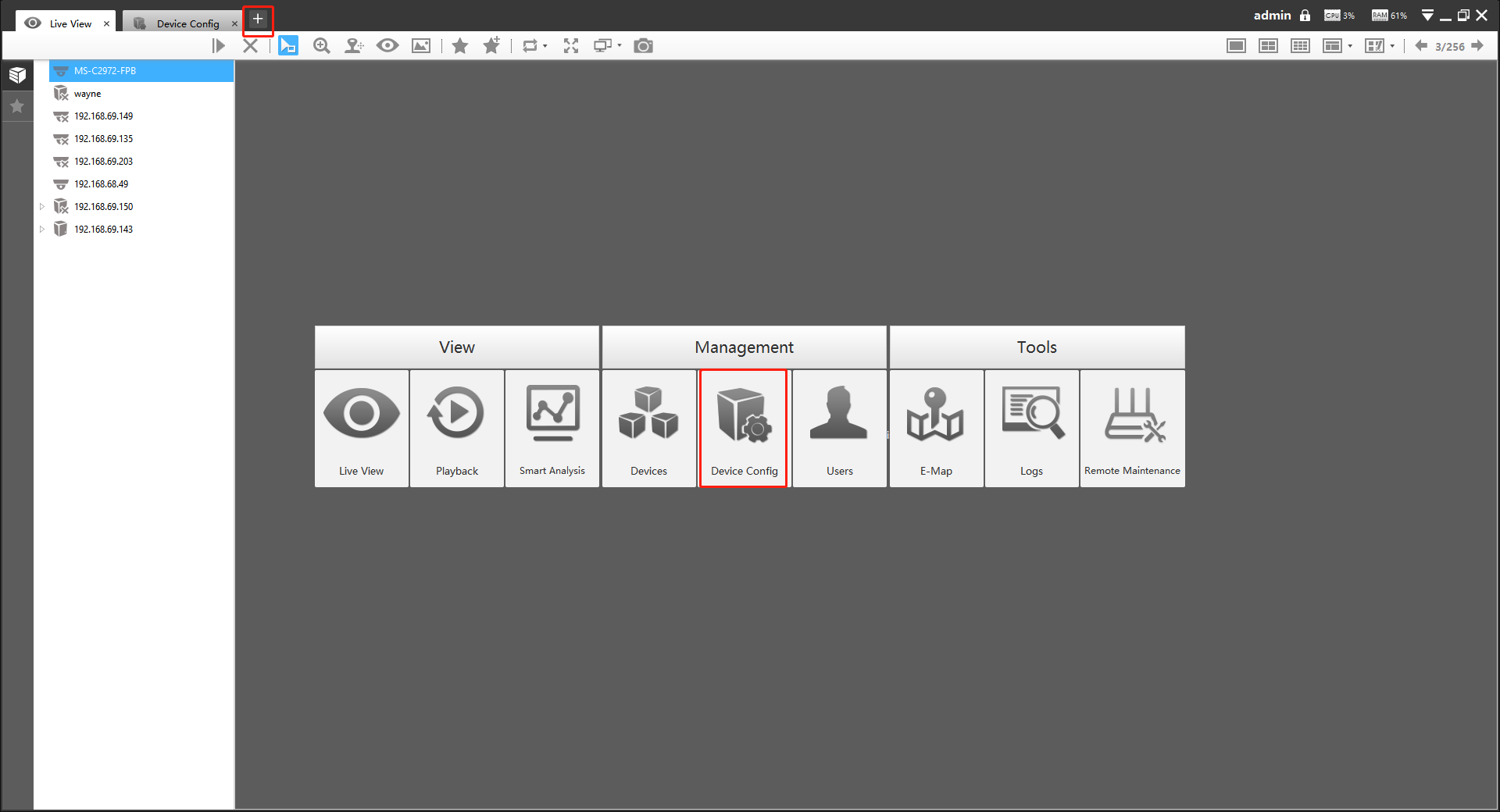Open Live View from the View panel
1500x812 pixels.
click(362, 429)
